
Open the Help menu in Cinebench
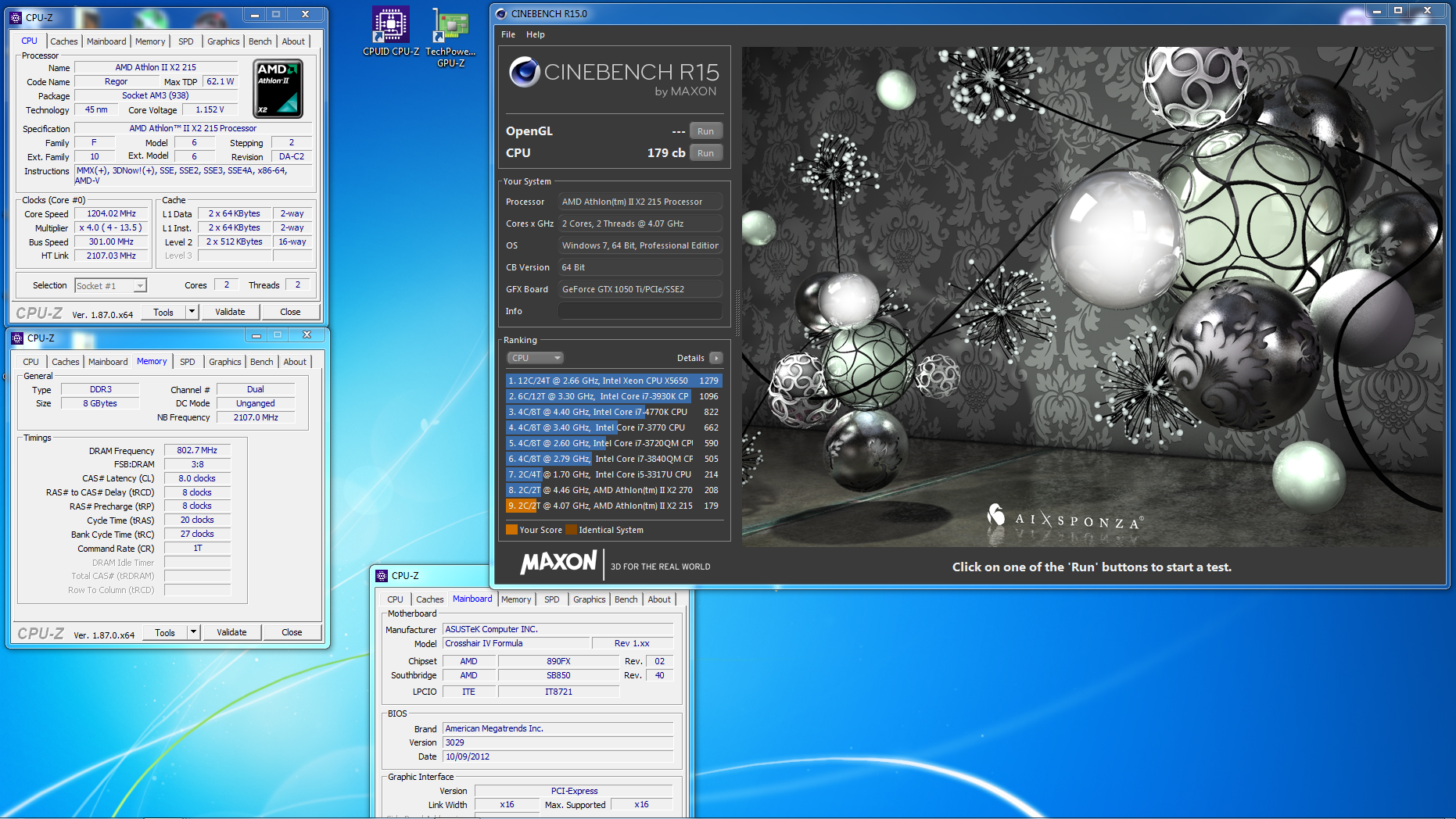(535, 34)
